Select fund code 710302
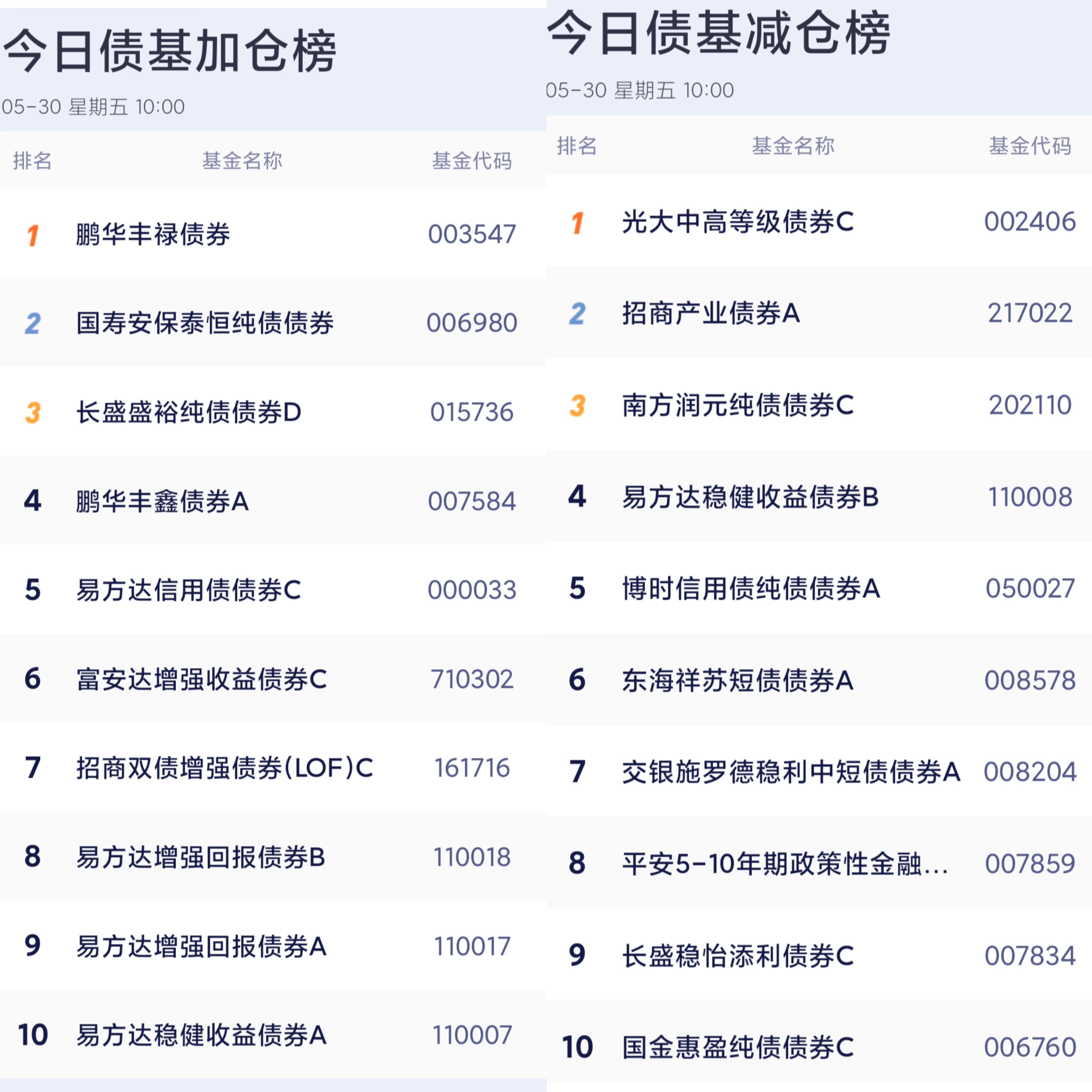This screenshot has height=1092, width=1092. point(472,679)
